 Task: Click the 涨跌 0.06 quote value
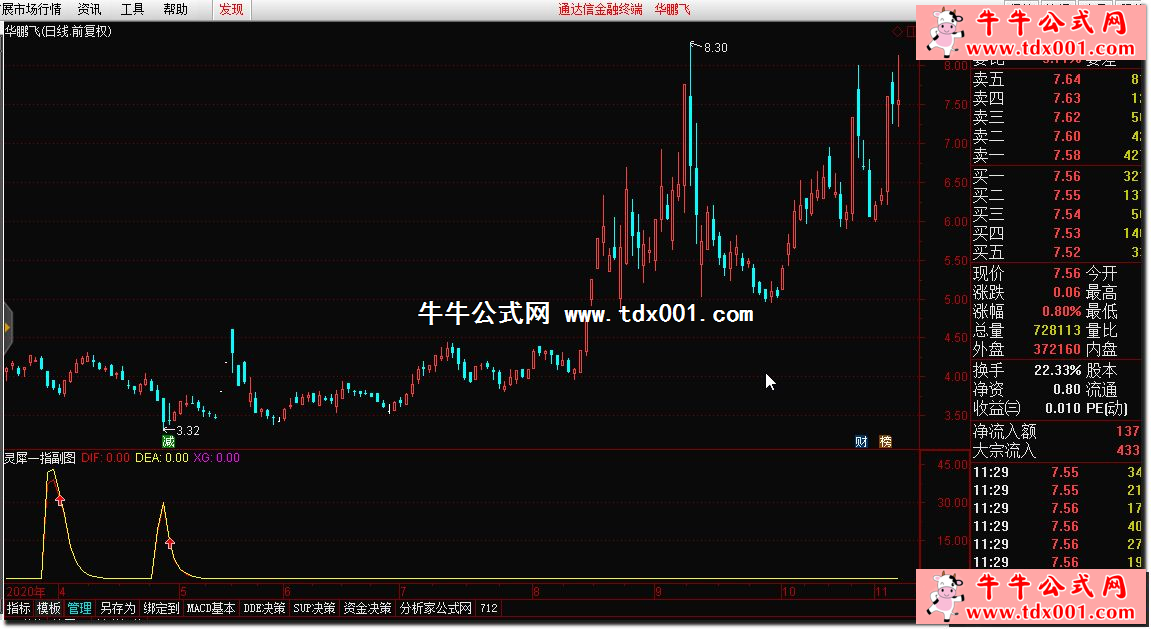[1067, 292]
